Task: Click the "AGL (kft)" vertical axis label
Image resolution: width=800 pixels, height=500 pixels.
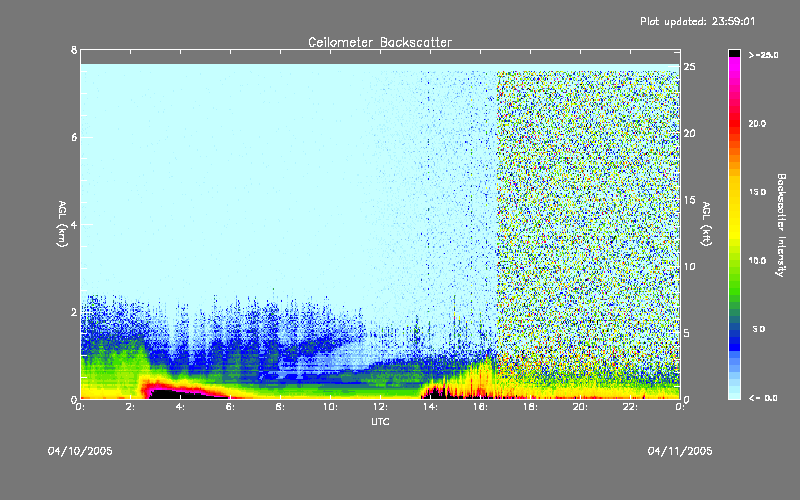Action: pyautogui.click(x=706, y=224)
